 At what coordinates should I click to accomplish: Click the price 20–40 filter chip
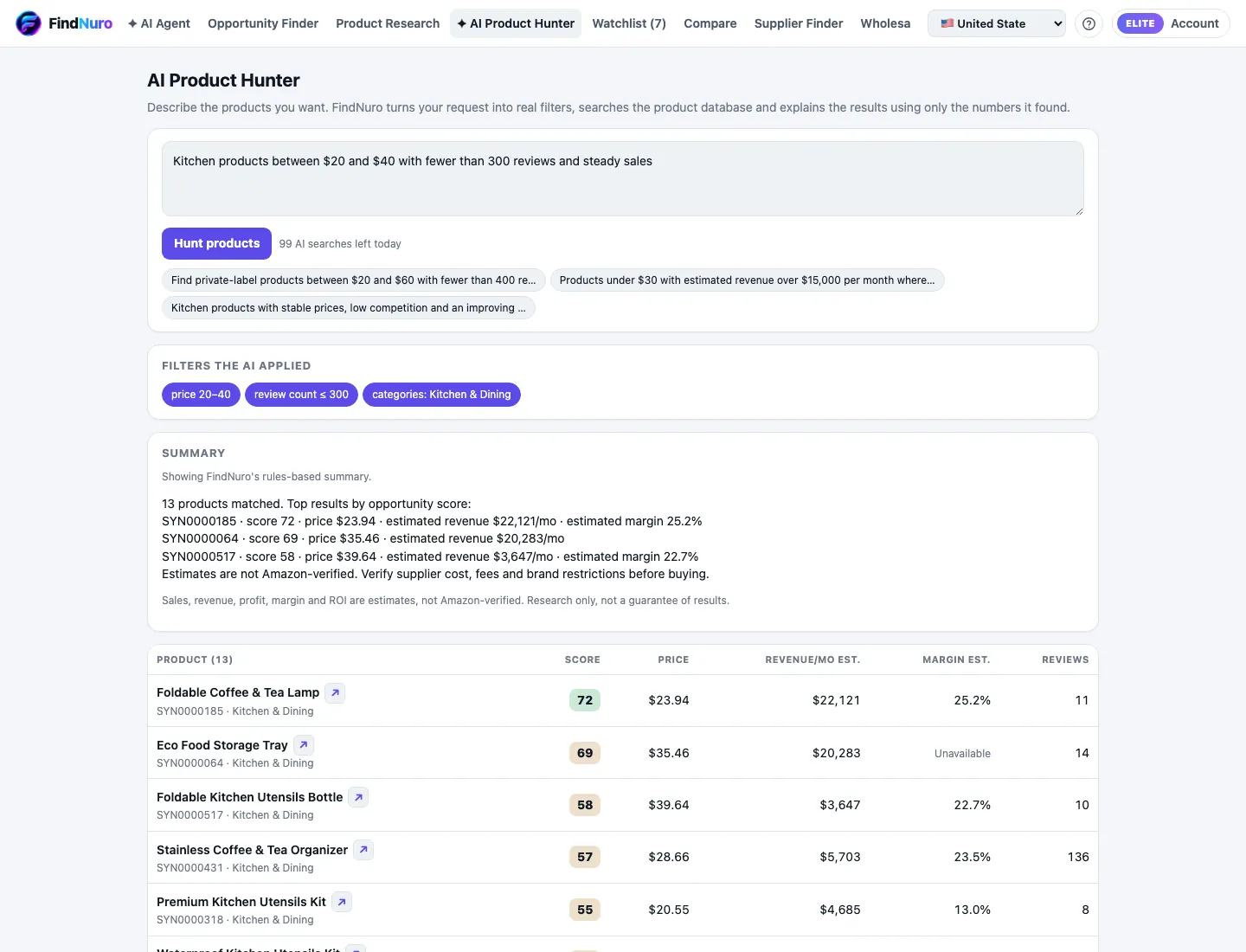coord(201,395)
